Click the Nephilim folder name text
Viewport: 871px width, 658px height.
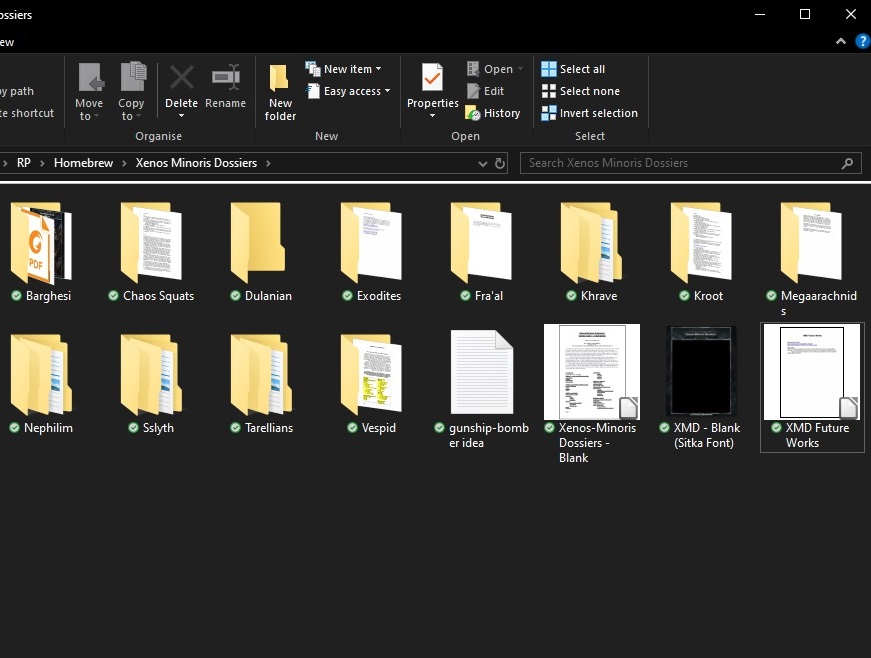[48, 428]
